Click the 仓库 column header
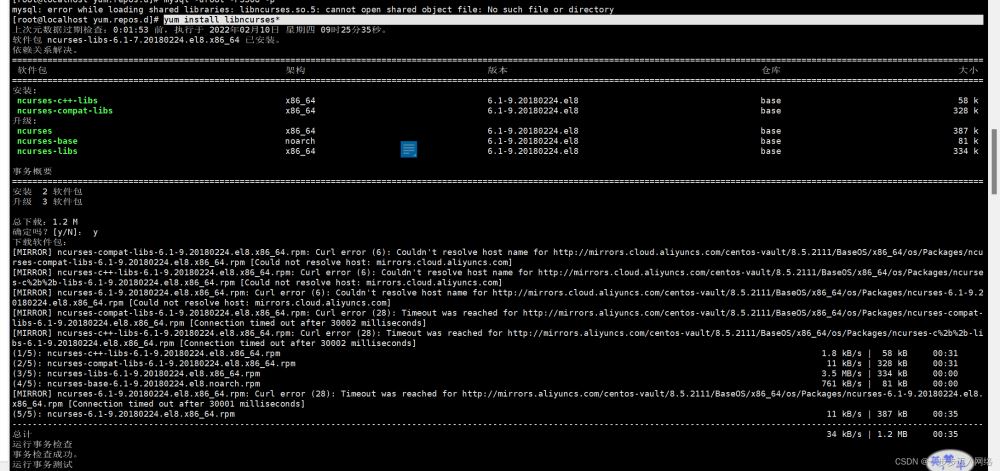Screen dimensions: 1000x471 (770, 71)
